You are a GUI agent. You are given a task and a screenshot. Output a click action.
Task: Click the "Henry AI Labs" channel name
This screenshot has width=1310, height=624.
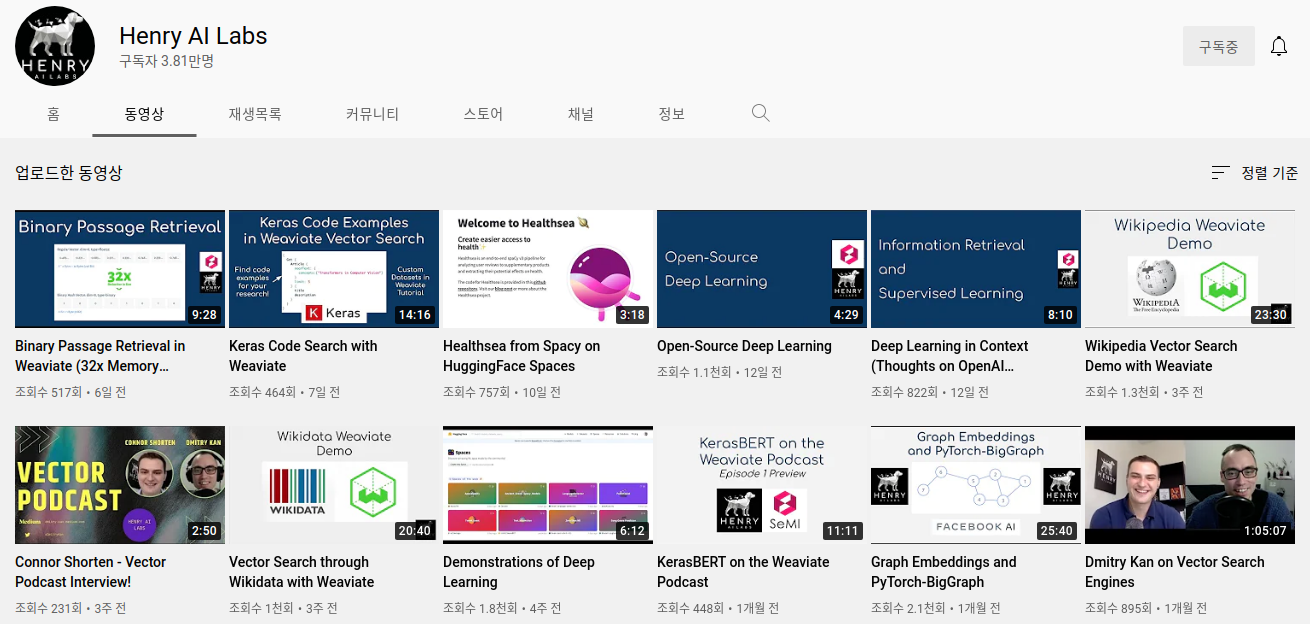click(193, 36)
